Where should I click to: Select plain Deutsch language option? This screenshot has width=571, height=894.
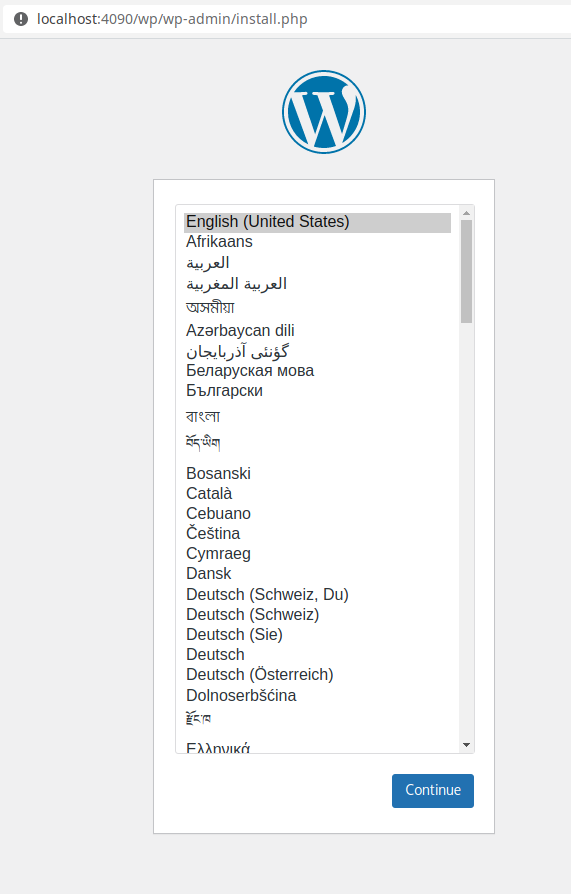point(318,655)
